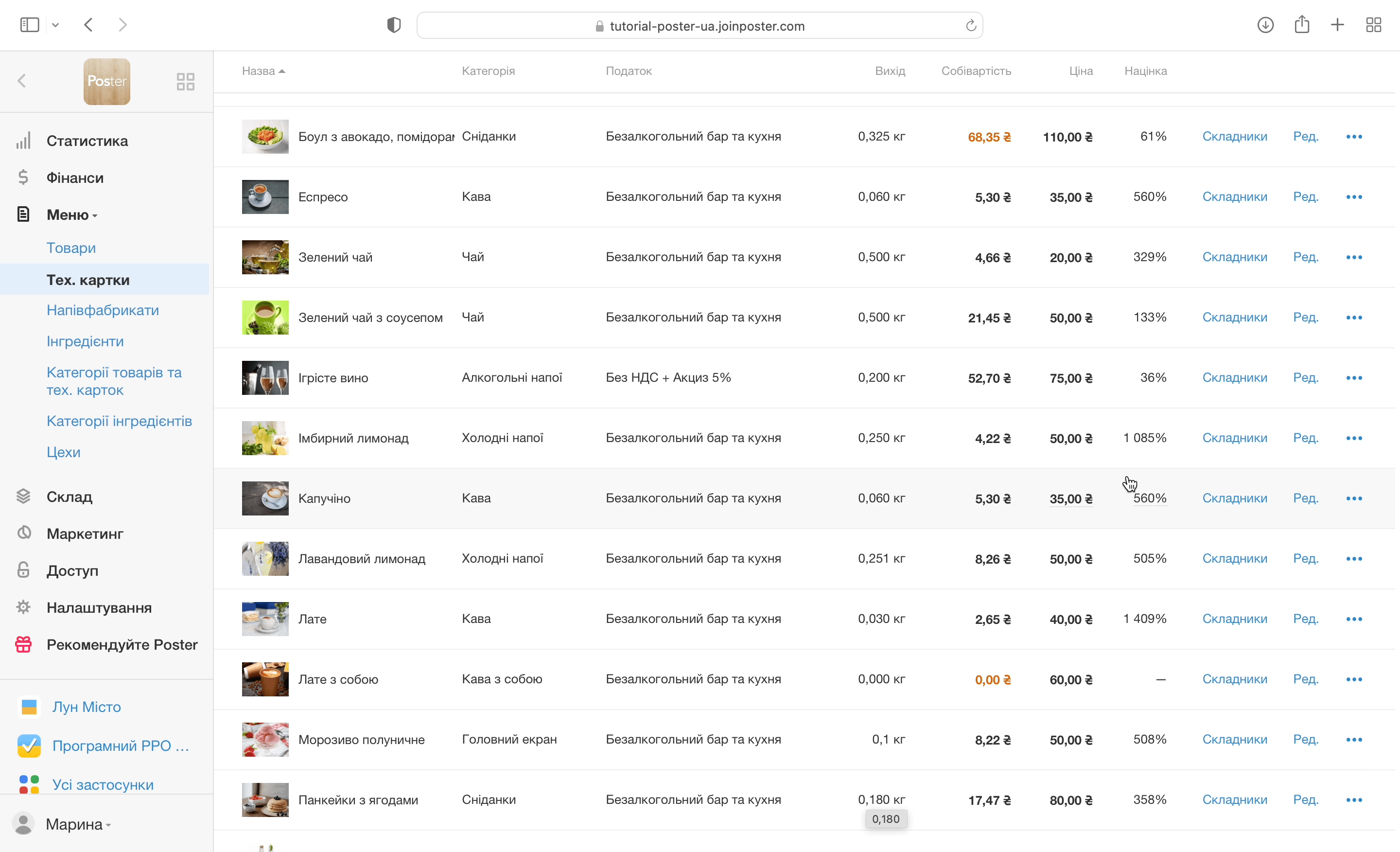Viewport: 1400px width, 852px height.
Task: Open the Share icon in Safari
Action: [1302, 24]
